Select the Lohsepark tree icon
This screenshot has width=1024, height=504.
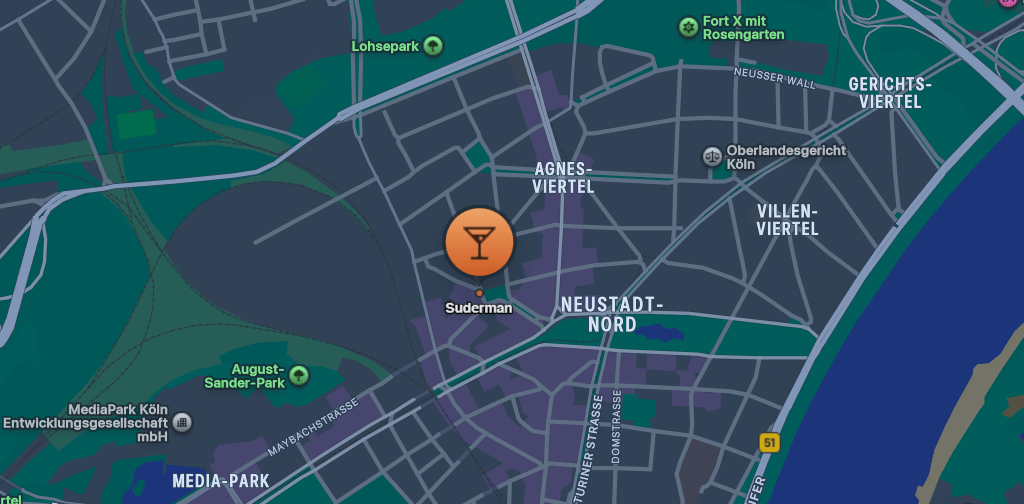tap(433, 46)
